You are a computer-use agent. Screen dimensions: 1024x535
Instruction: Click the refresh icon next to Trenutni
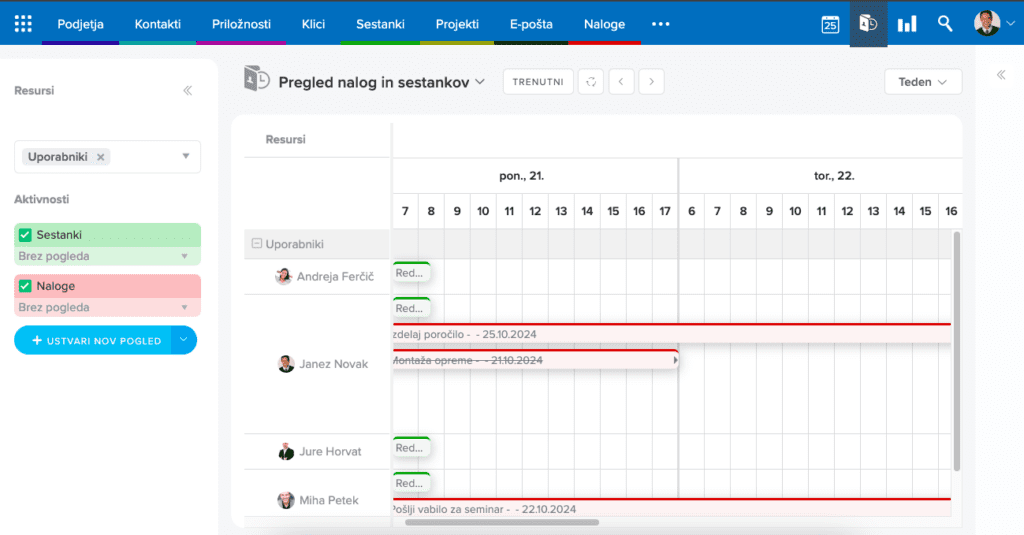tap(592, 82)
